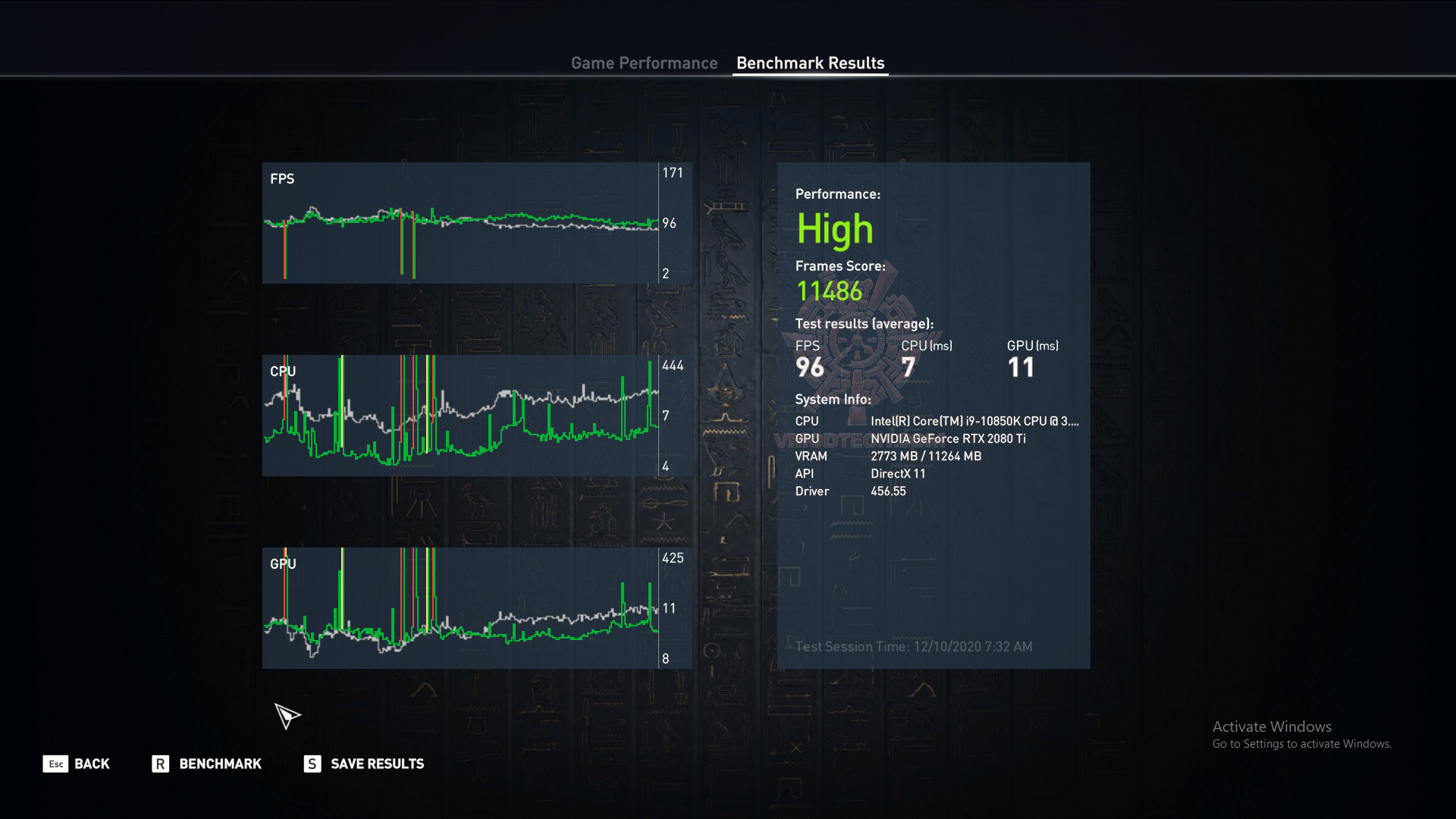The width and height of the screenshot is (1456, 819).
Task: Rerun using the BENCHMARK button
Action: coord(220,764)
